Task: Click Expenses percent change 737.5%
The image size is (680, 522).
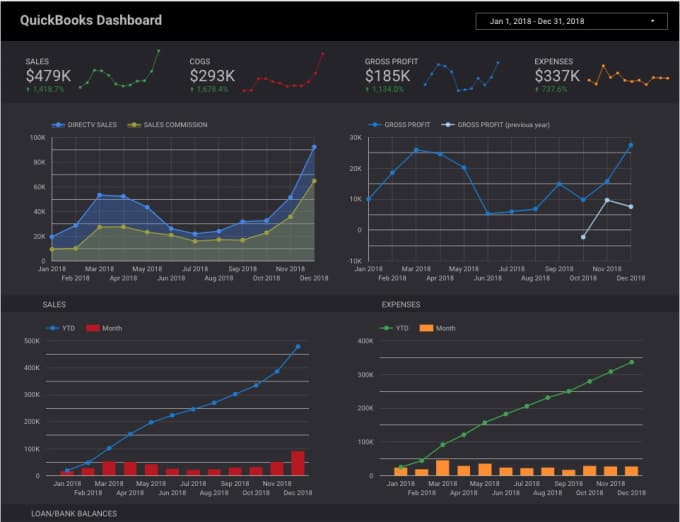Action: (x=551, y=89)
